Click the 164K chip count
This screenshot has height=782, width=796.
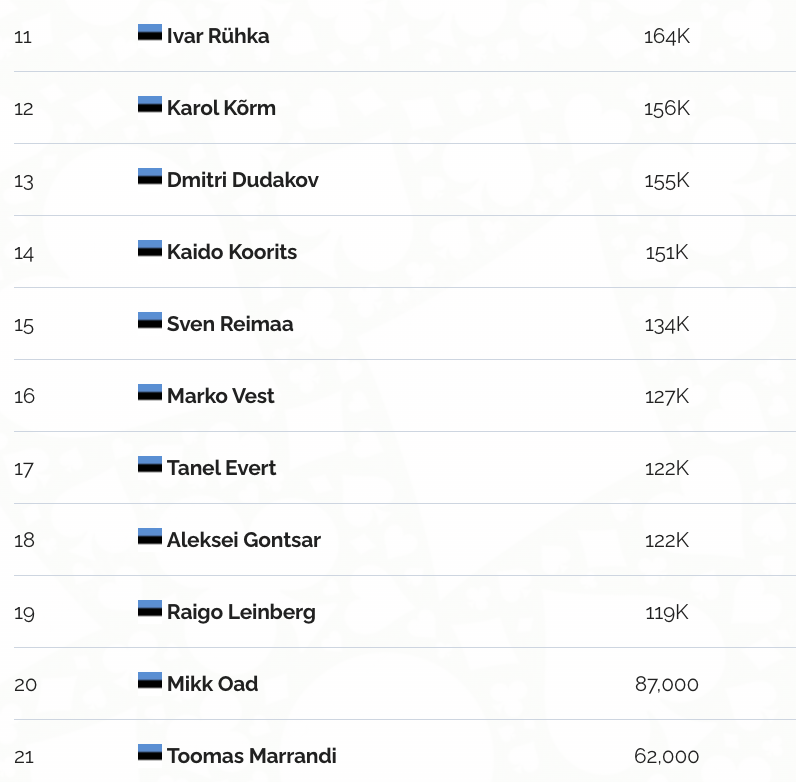[667, 36]
